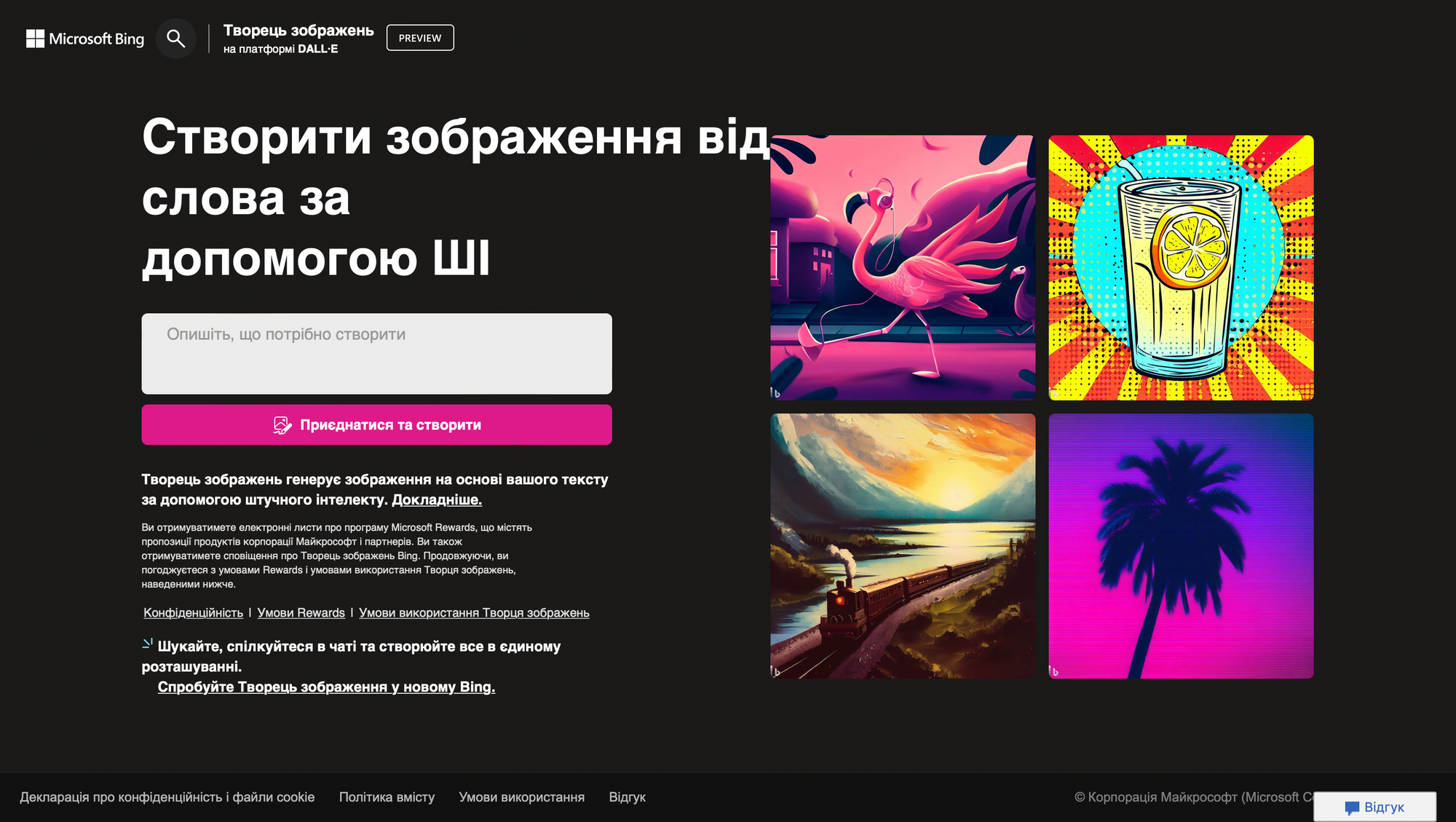Screen dimensions: 1456x822
Task: Open Спробуйте Творець зображення у новому Bing link
Action: [326, 687]
